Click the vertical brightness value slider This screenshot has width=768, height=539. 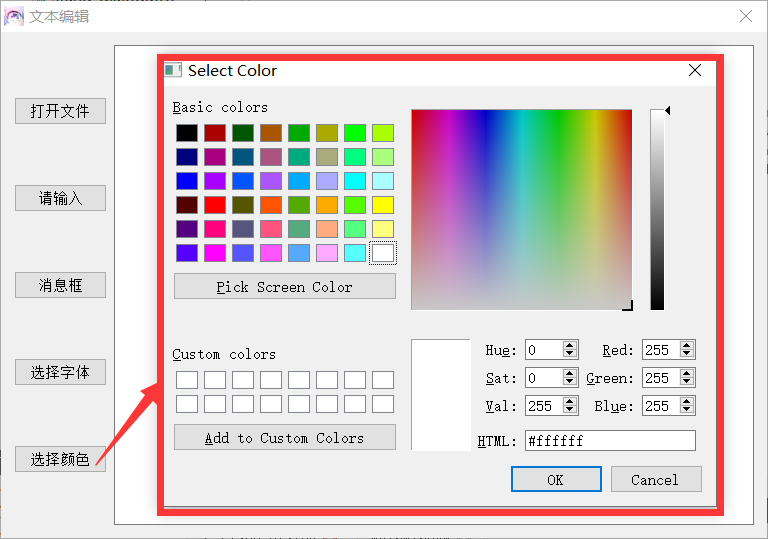pos(657,210)
